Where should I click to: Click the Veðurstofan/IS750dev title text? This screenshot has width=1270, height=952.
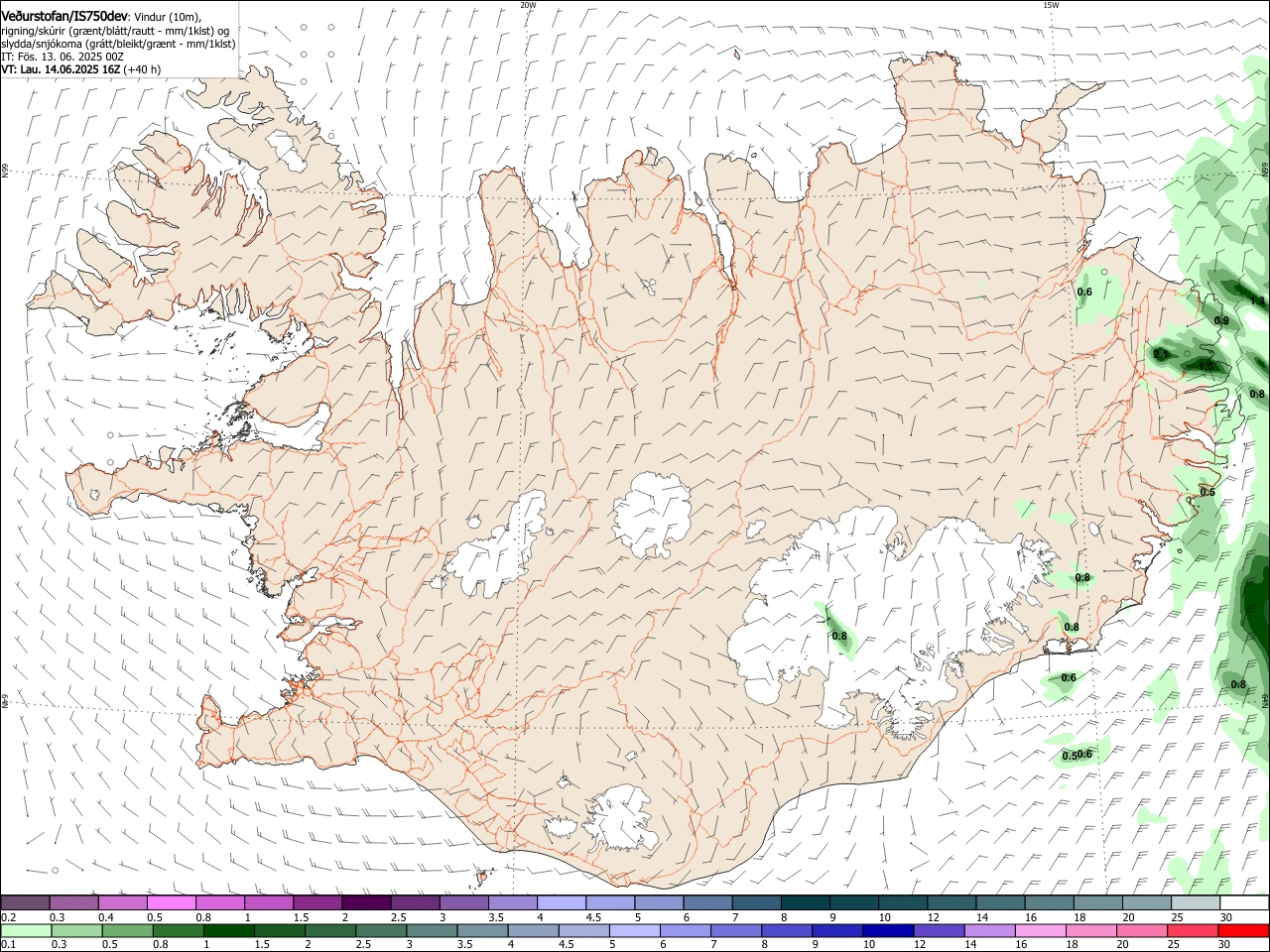click(x=64, y=16)
